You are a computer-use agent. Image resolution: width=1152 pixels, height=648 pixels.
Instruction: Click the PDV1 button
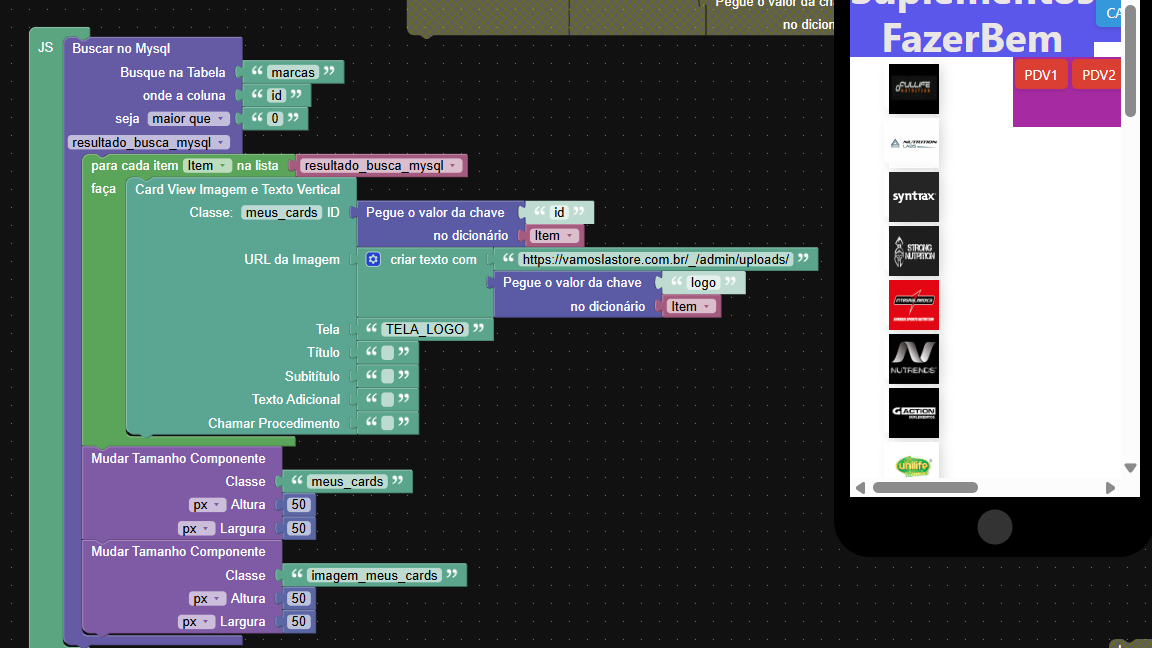pyautogui.click(x=1040, y=75)
